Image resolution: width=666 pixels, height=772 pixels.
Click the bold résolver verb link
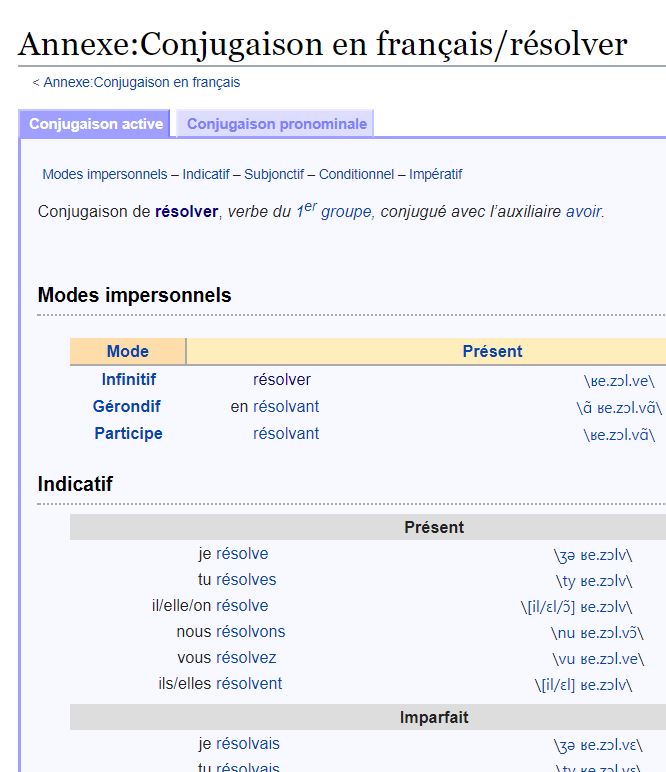(186, 212)
